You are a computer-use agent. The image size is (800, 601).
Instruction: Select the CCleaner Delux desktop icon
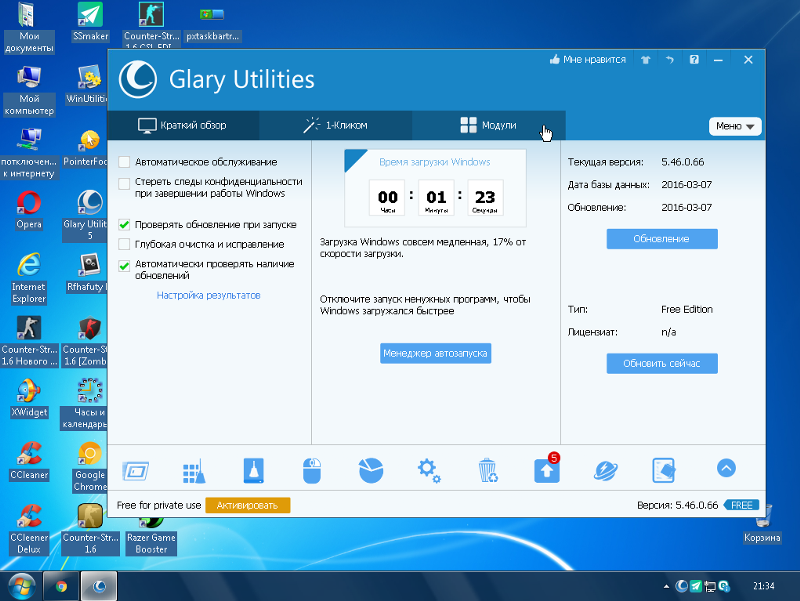point(29,529)
